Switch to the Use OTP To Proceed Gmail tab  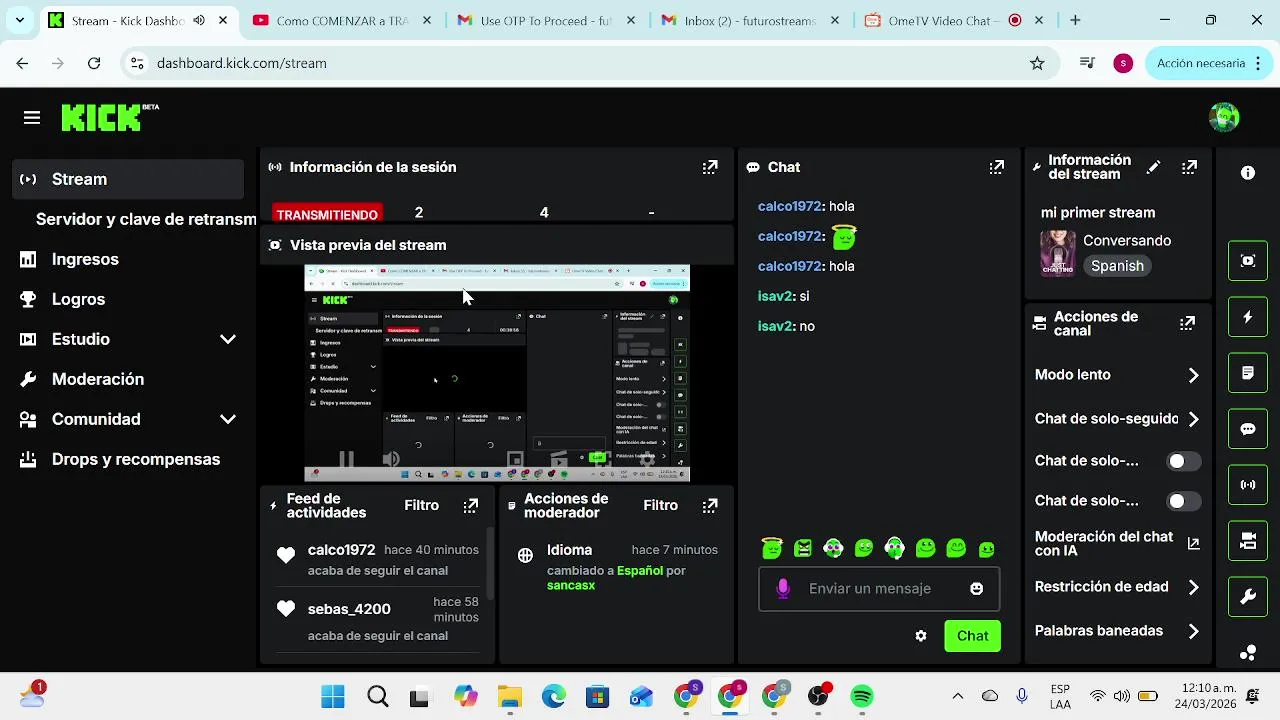click(x=544, y=20)
